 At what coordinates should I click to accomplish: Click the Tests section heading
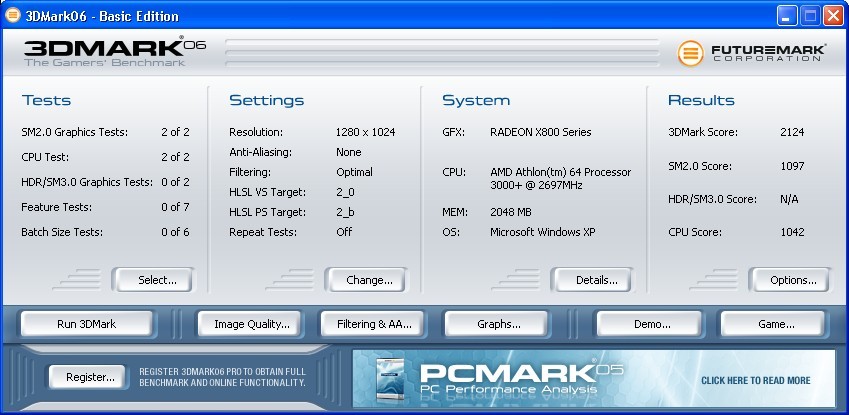tap(47, 100)
